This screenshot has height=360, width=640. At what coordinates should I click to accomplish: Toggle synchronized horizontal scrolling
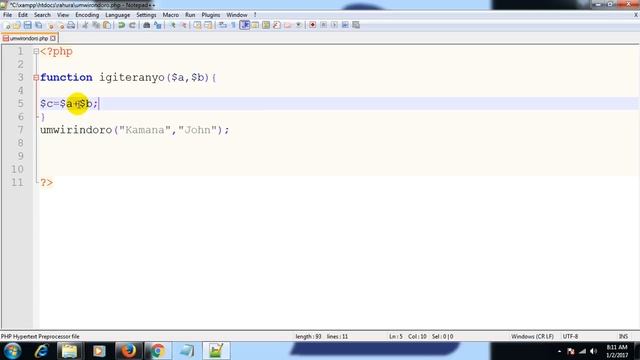pyautogui.click(x=208, y=25)
